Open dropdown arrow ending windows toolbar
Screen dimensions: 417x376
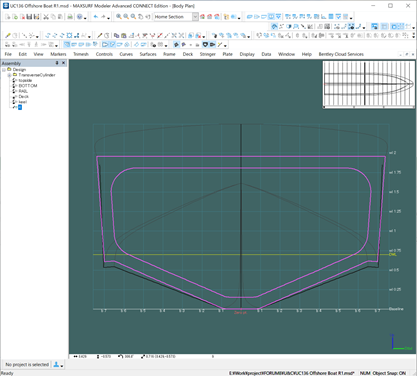[x=351, y=18]
